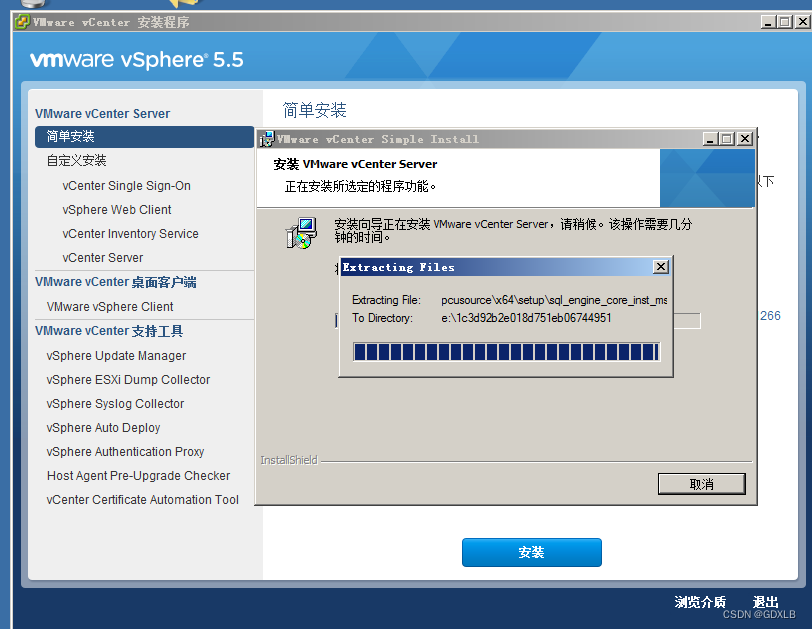Select vCenter Server sub-item
The image size is (812, 629).
tap(103, 258)
